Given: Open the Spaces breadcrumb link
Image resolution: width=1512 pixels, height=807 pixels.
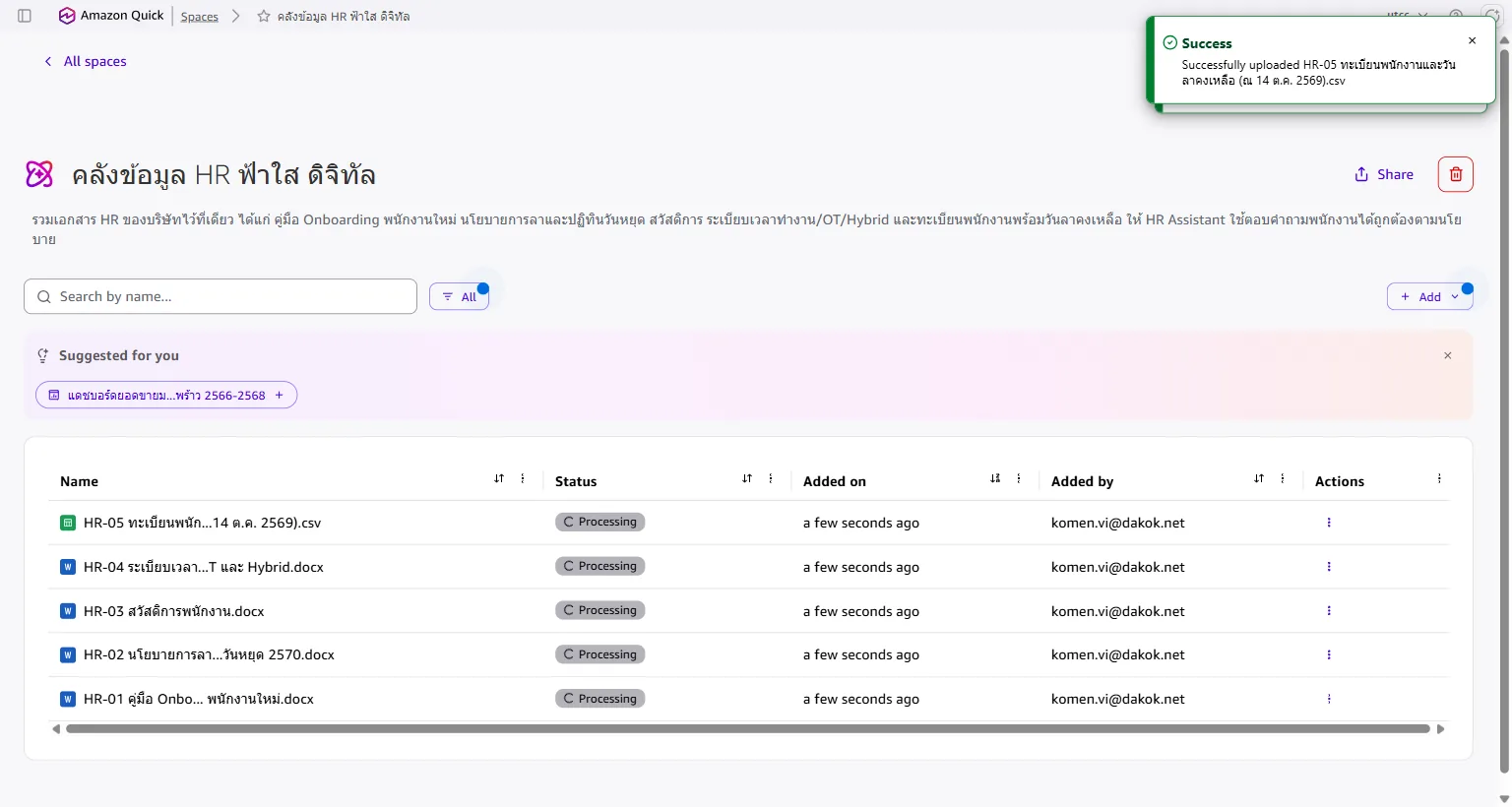Looking at the screenshot, I should pyautogui.click(x=200, y=17).
